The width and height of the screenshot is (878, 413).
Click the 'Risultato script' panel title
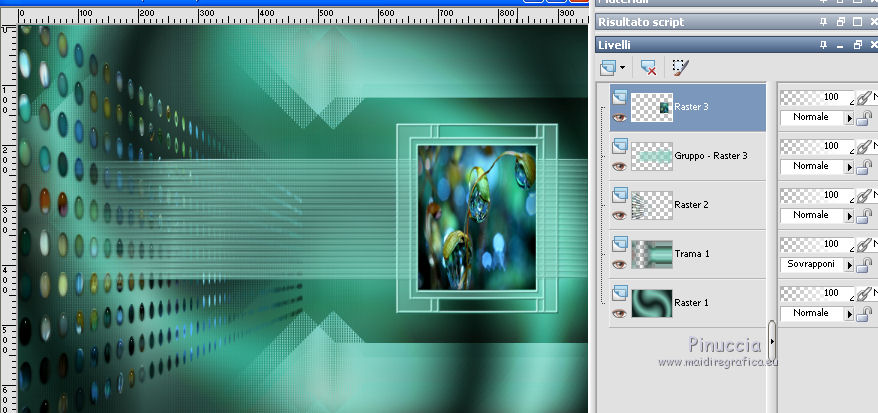pos(641,22)
